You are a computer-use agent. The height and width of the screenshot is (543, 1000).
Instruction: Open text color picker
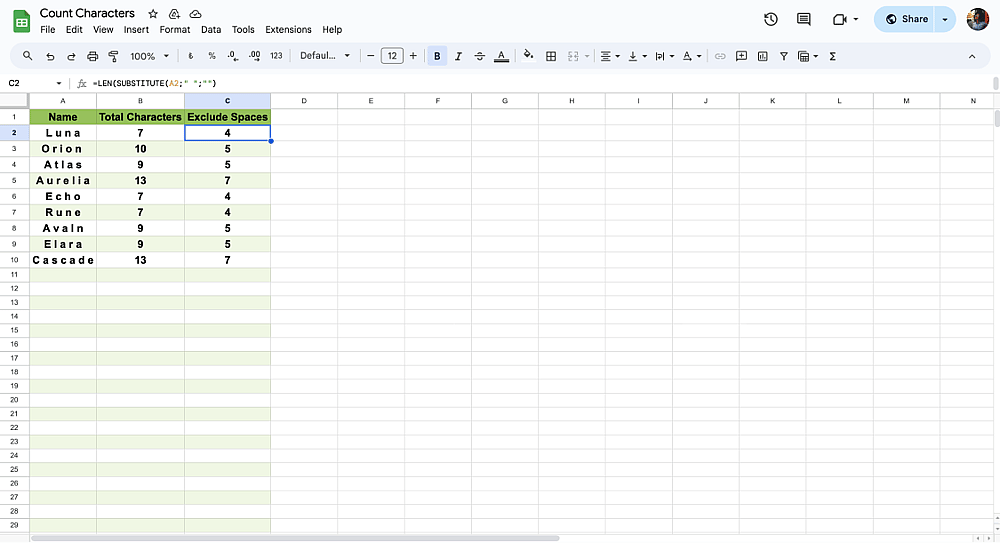click(x=502, y=56)
